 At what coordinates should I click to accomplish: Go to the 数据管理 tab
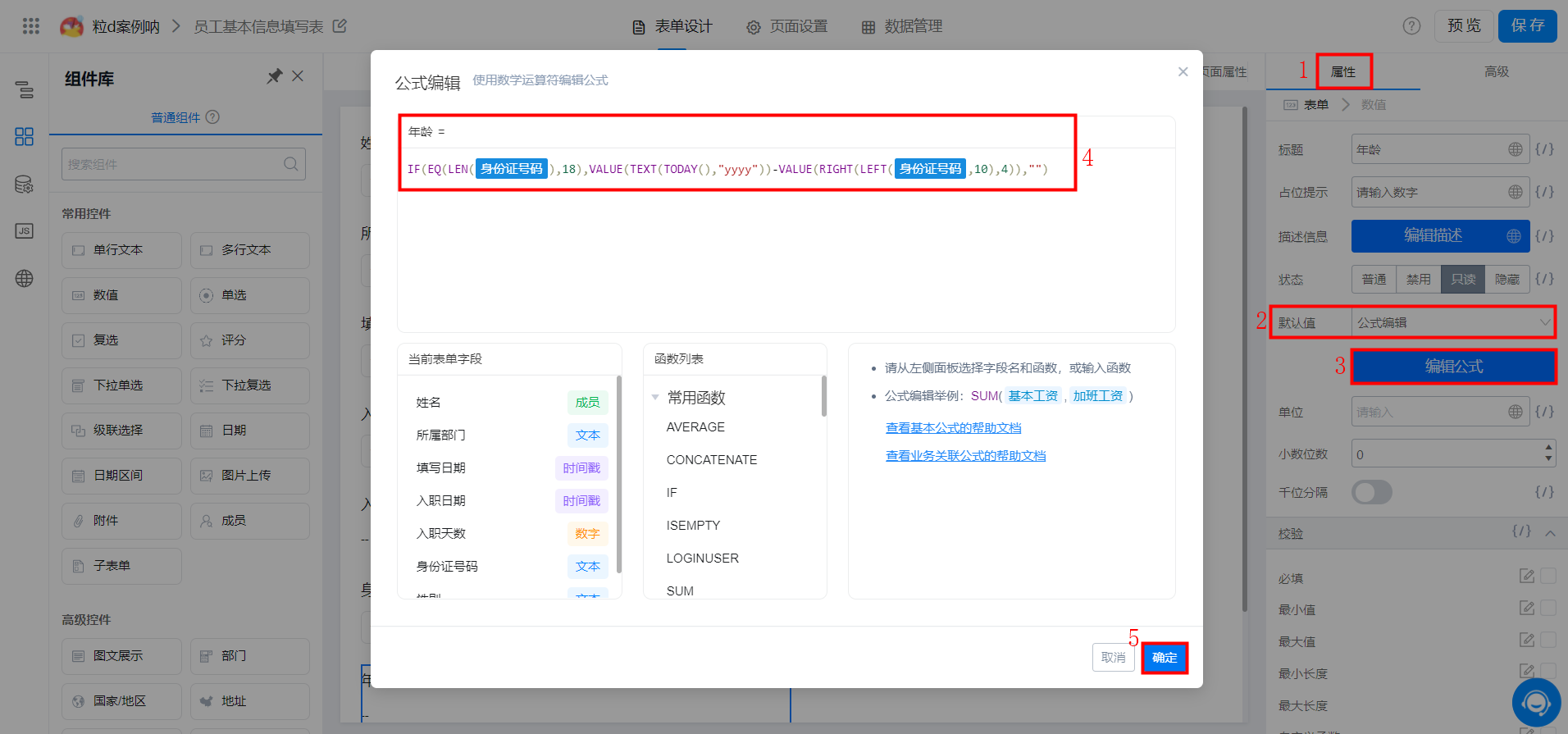point(902,26)
